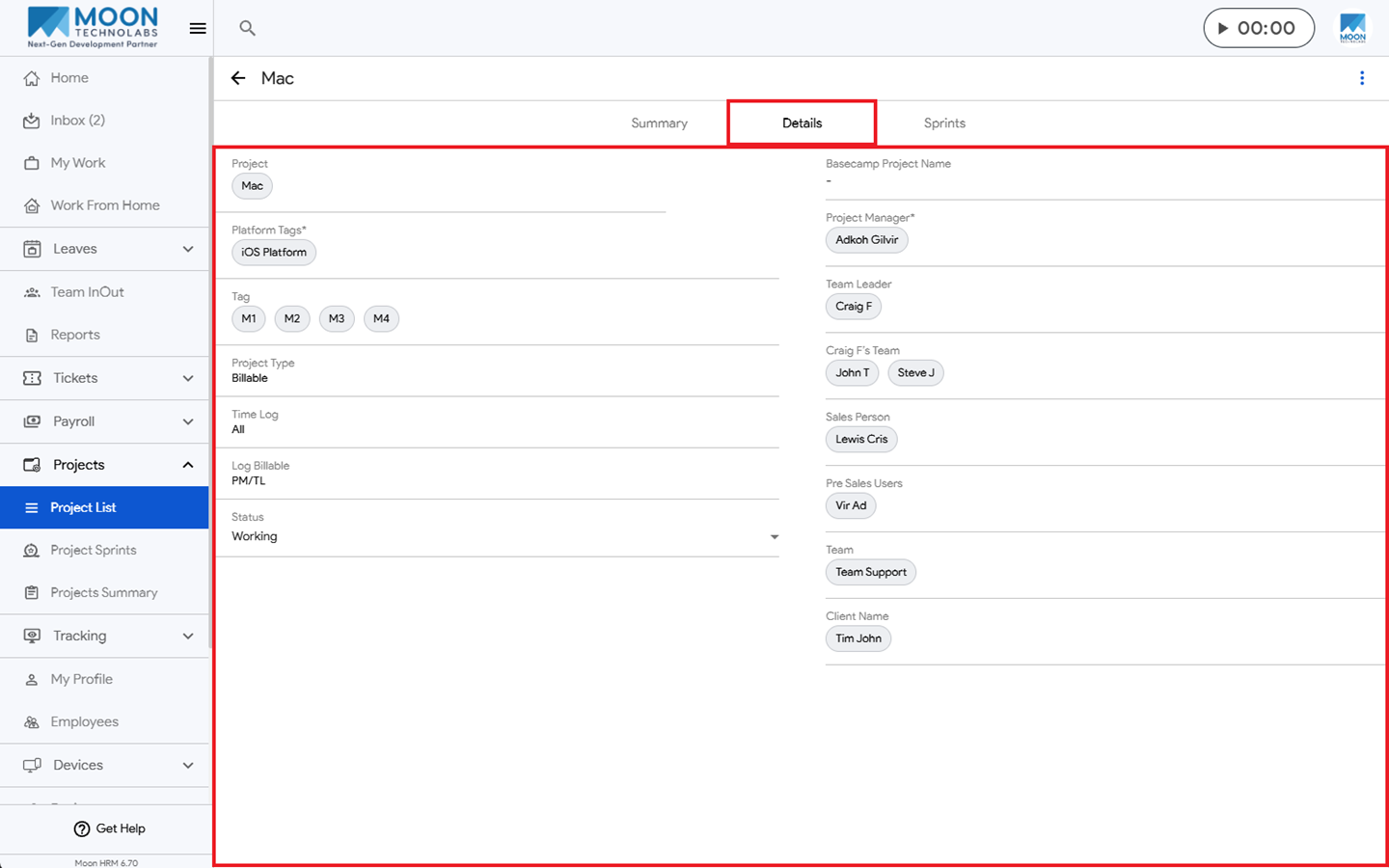Click the Adkoh Gilvir project manager chip
This screenshot has height=868, width=1389.
(866, 240)
